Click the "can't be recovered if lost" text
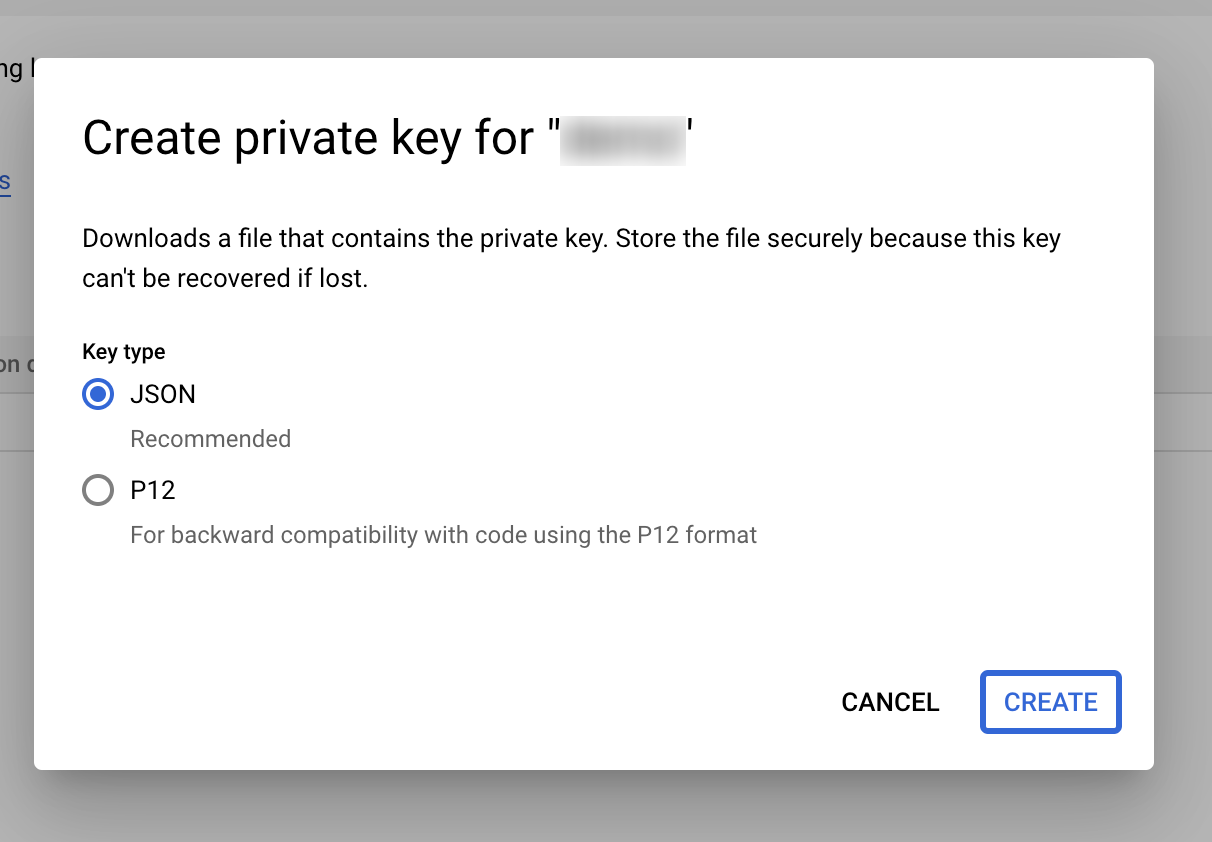This screenshot has height=842, width=1212. [x=225, y=279]
